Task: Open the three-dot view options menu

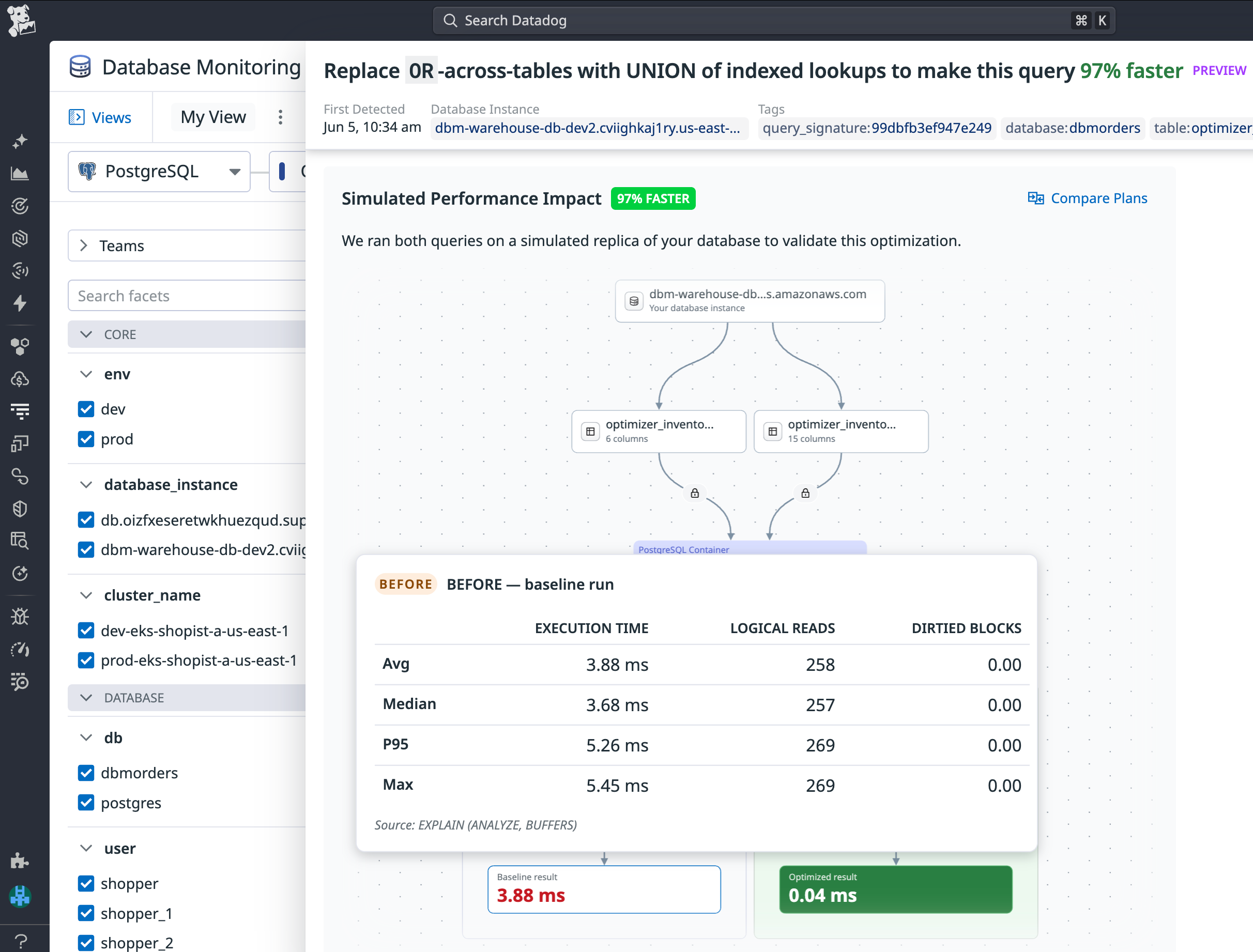Action: click(281, 117)
